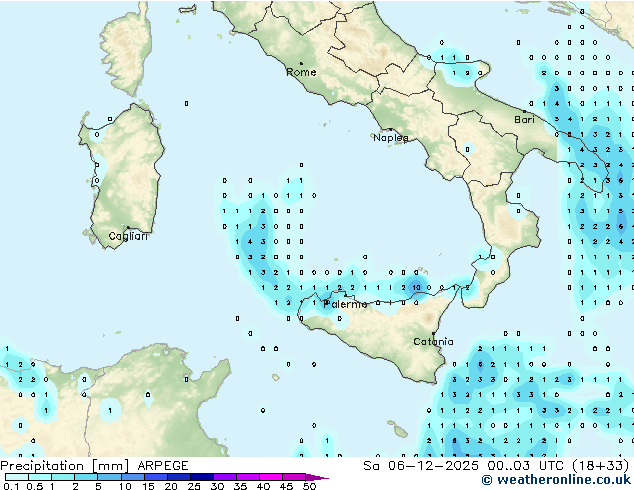Click the 40–45 mm magenta legend swatch
The width and height of the screenshot is (634, 490).
(x=271, y=477)
